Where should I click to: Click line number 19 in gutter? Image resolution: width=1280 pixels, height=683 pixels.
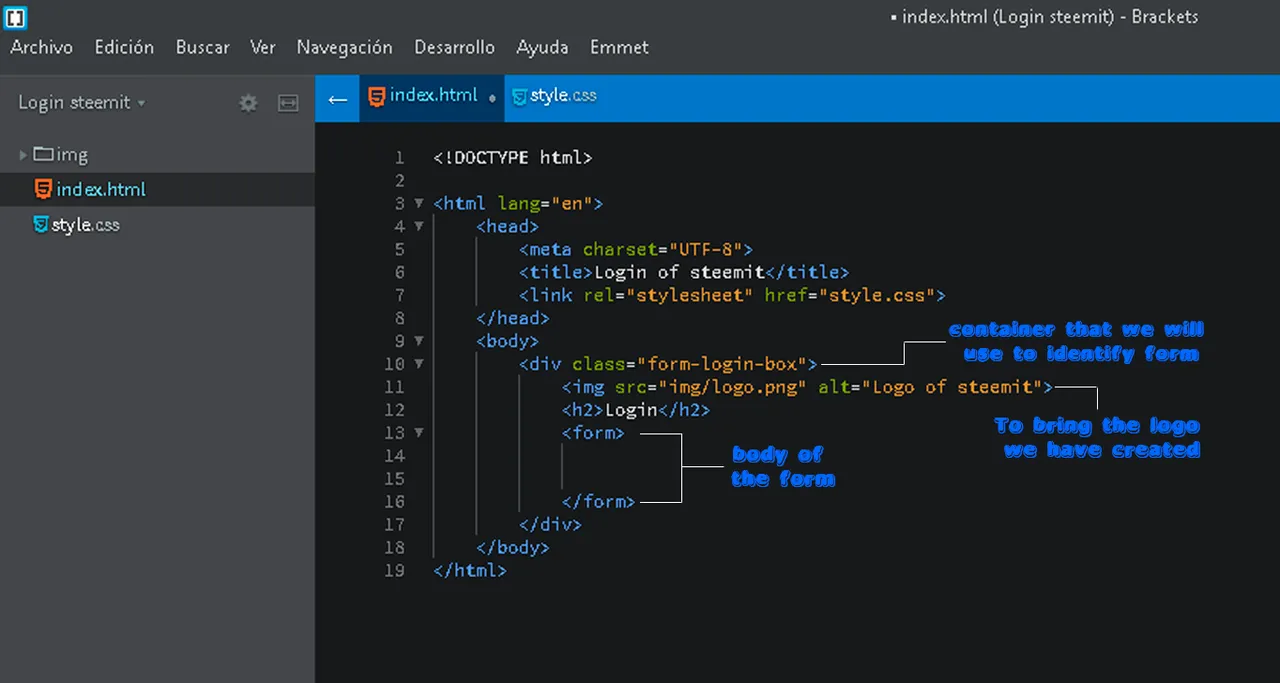click(x=394, y=571)
